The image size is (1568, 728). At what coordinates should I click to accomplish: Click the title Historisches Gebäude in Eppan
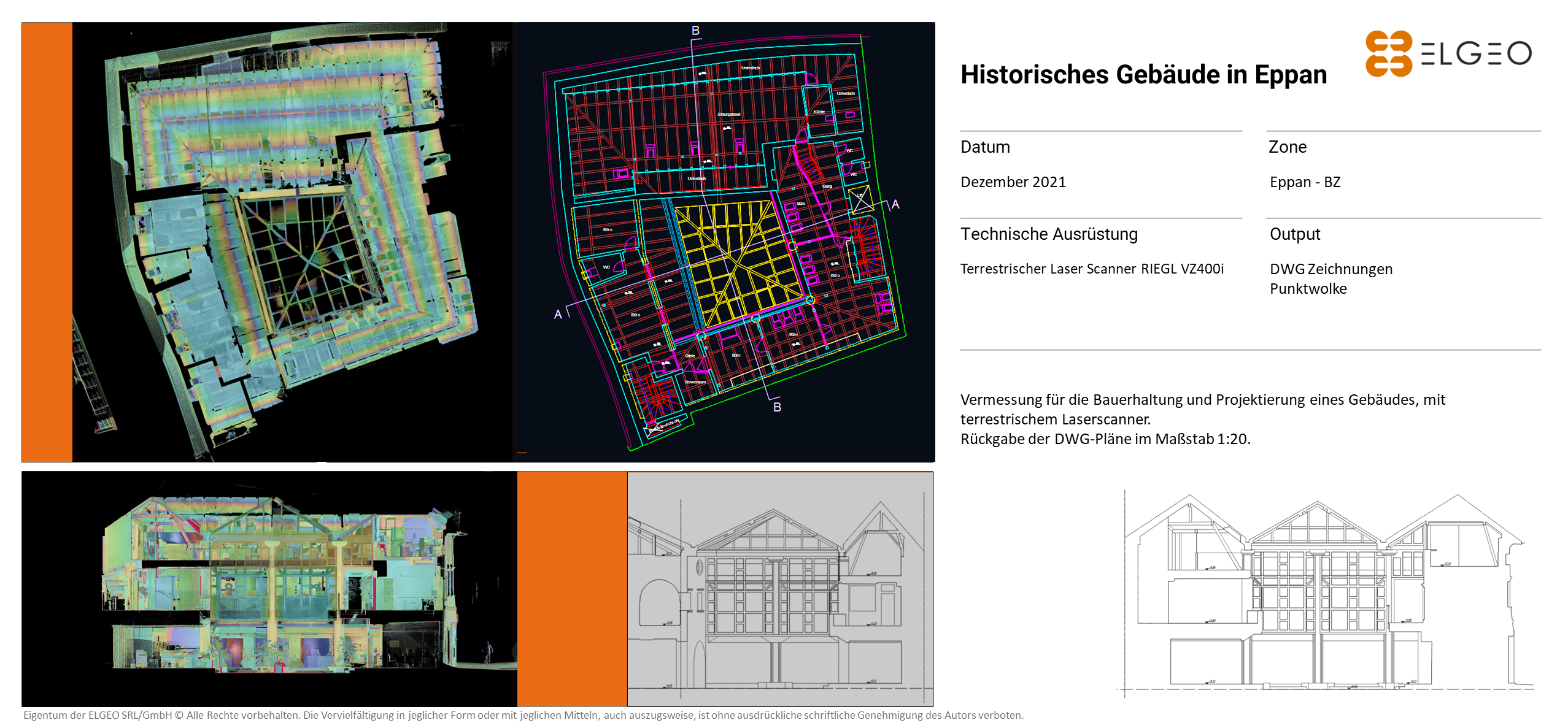point(1143,75)
